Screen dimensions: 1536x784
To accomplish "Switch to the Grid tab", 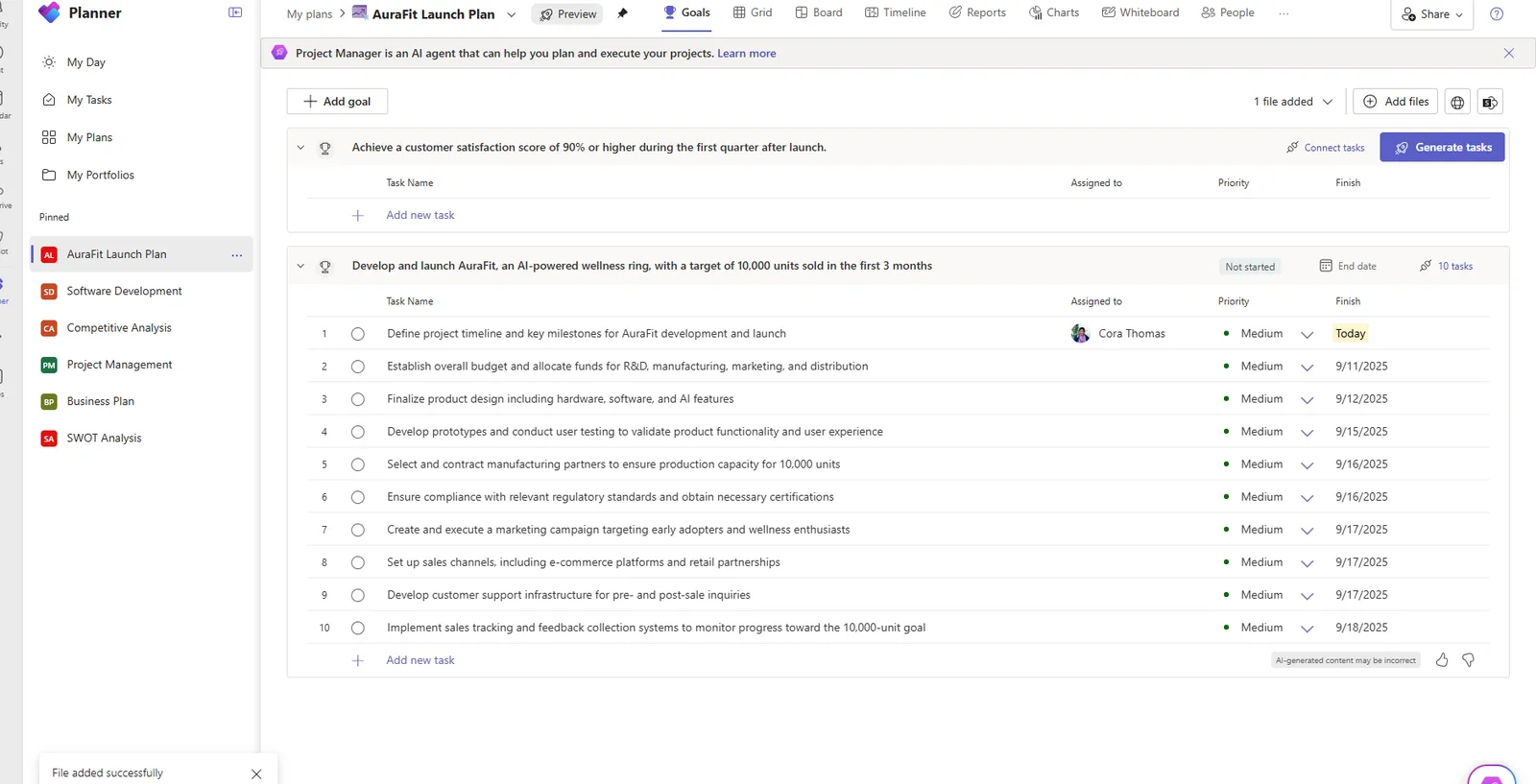I will click(753, 12).
